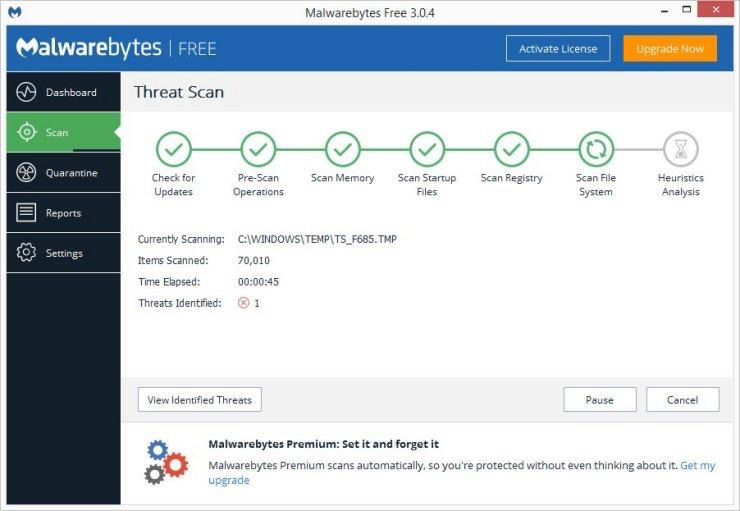Click the Quarantine radiation icon
The width and height of the screenshot is (740, 511).
click(27, 173)
